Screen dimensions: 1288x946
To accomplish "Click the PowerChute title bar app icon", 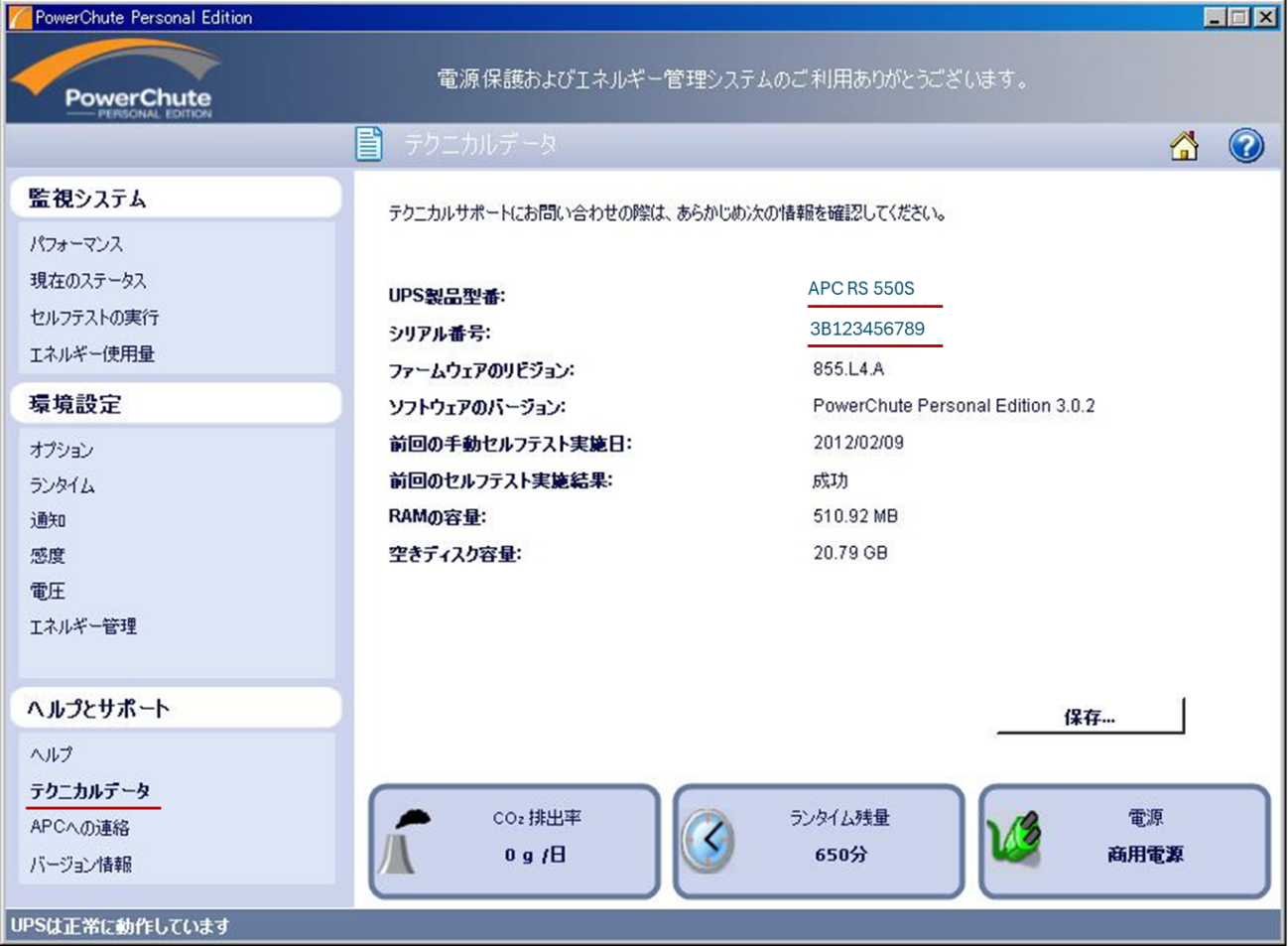I will point(19,17).
